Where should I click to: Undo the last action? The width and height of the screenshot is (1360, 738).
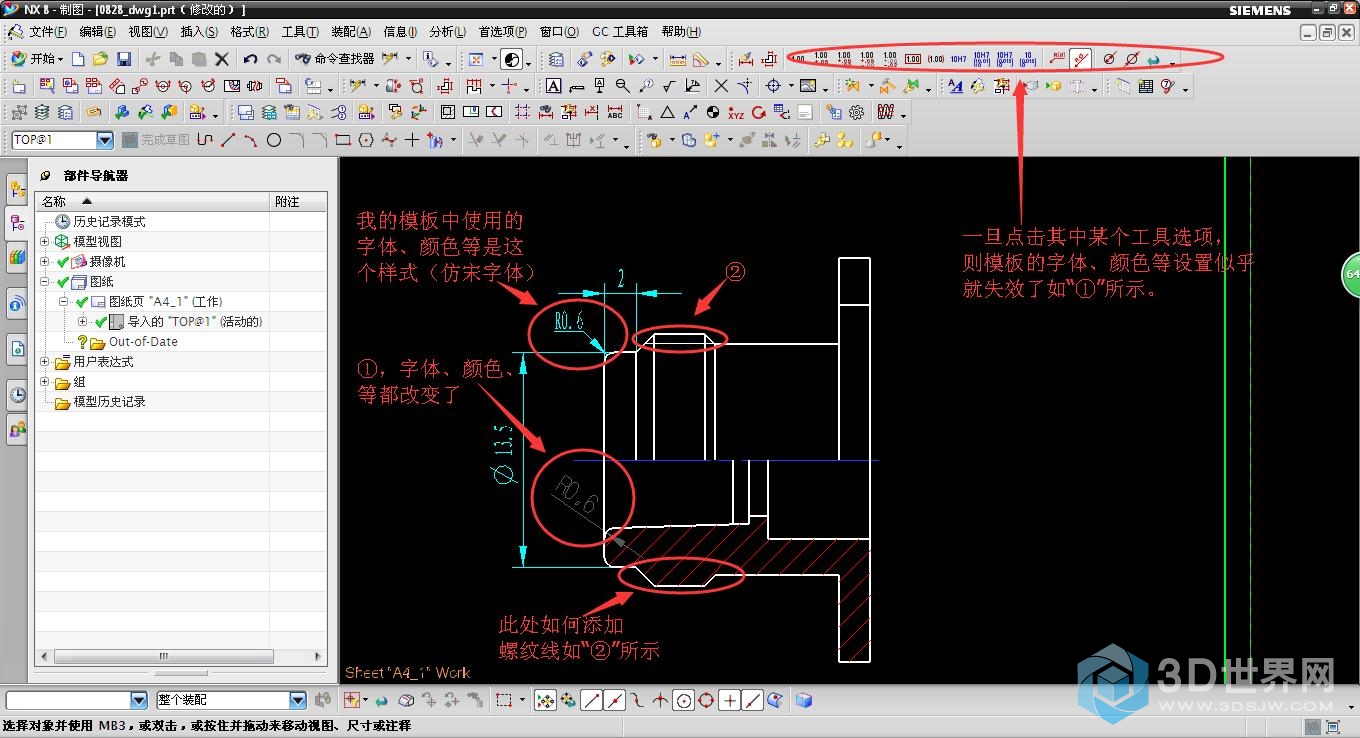click(x=250, y=59)
